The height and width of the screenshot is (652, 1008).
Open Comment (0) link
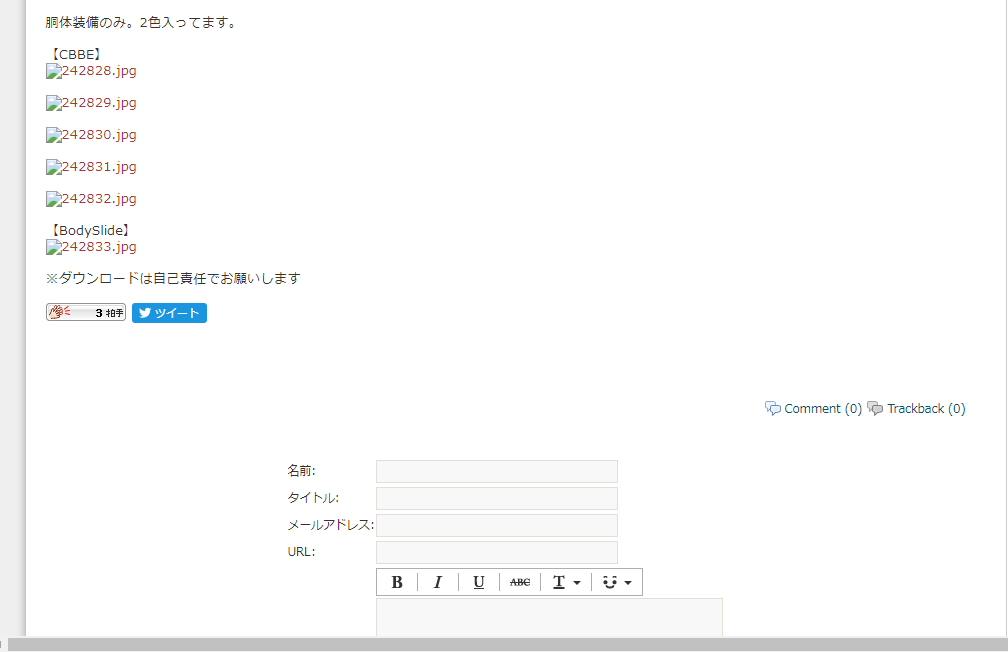(x=823, y=408)
